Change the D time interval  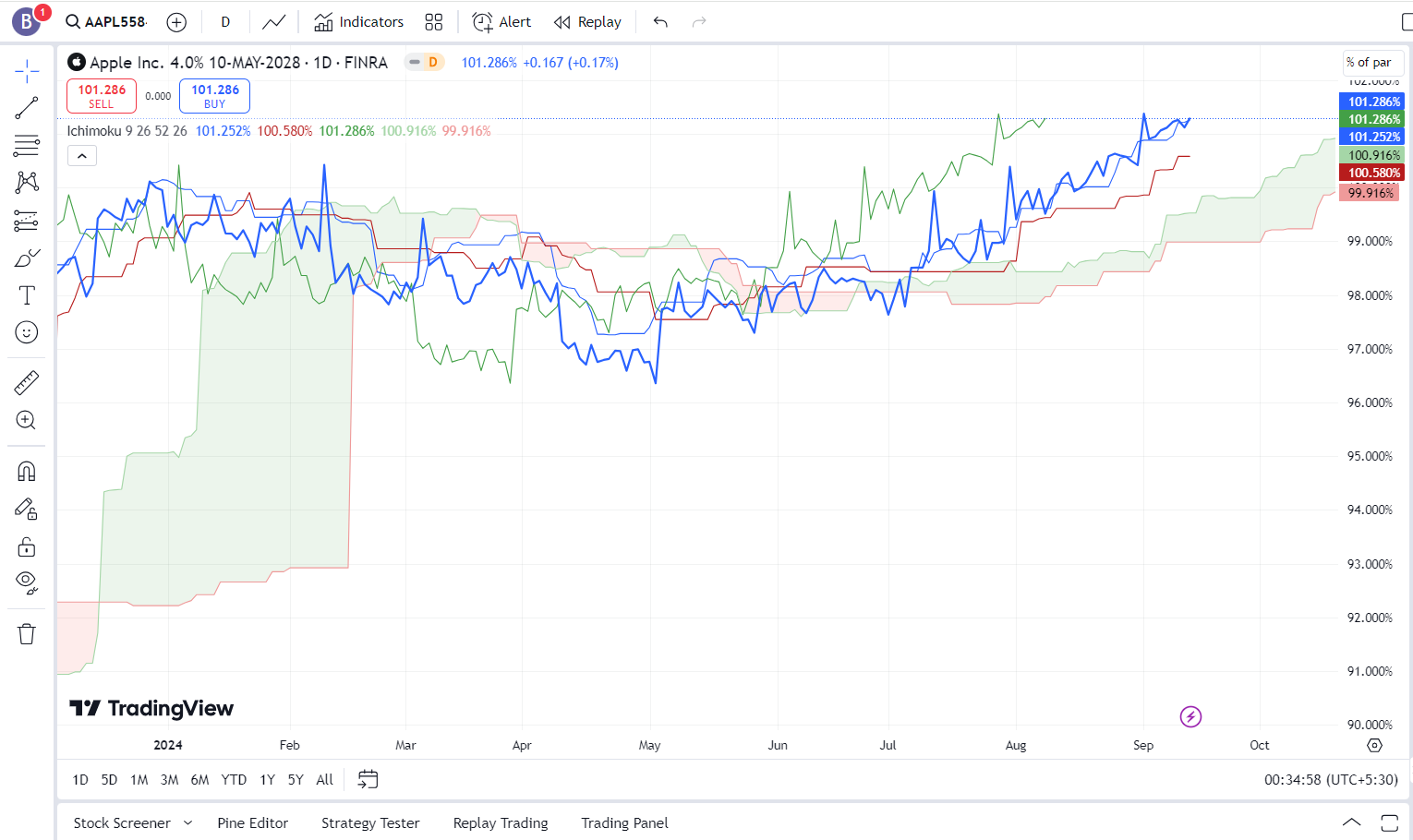click(x=225, y=22)
